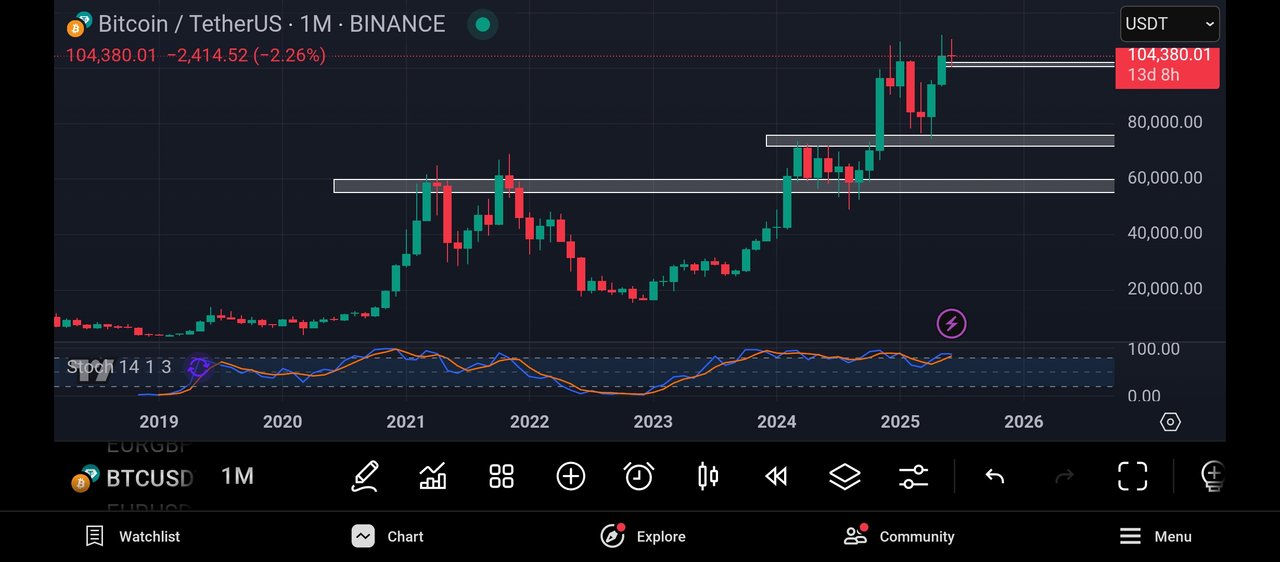Enter fullscreen mode

pos(1132,476)
